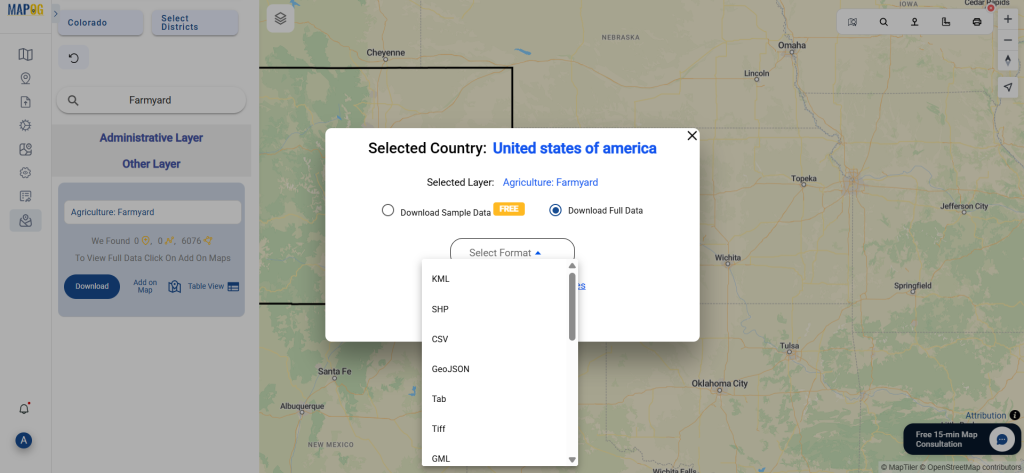Collapse the Select Format dropdown

[512, 253]
